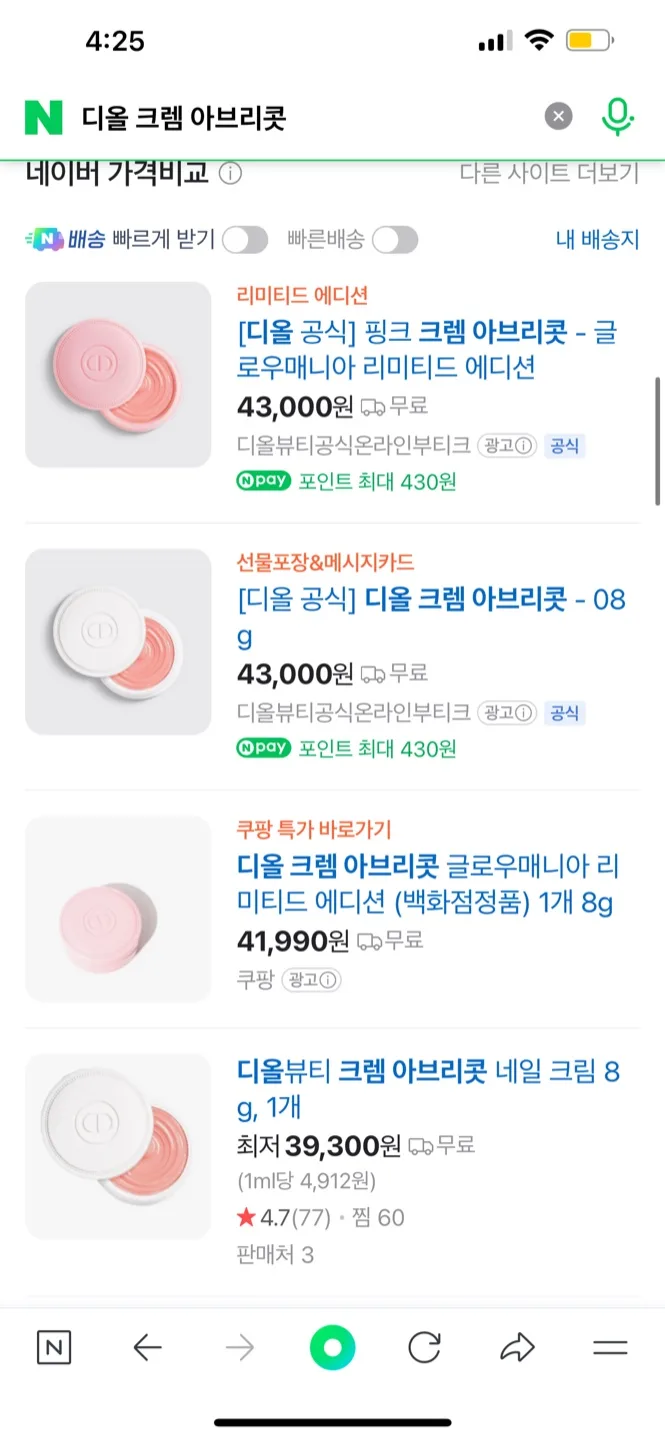Tap the Naver home N icon in bottom bar
Screen dimensions: 665x1440
(54, 1348)
